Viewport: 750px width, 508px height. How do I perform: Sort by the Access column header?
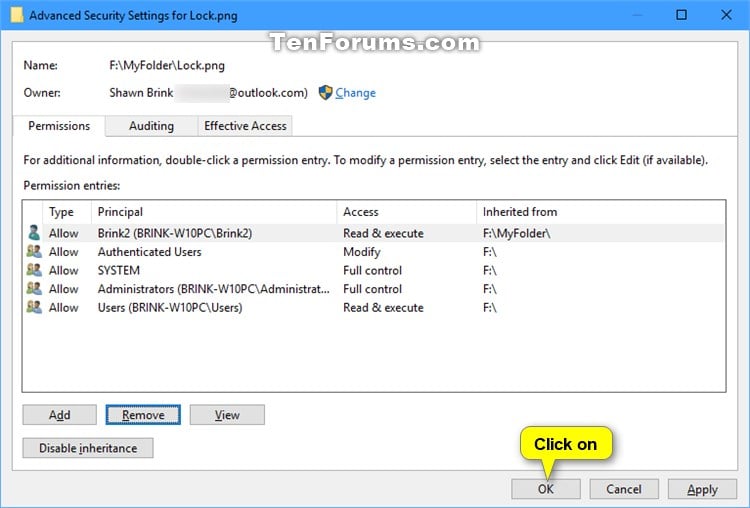407,212
